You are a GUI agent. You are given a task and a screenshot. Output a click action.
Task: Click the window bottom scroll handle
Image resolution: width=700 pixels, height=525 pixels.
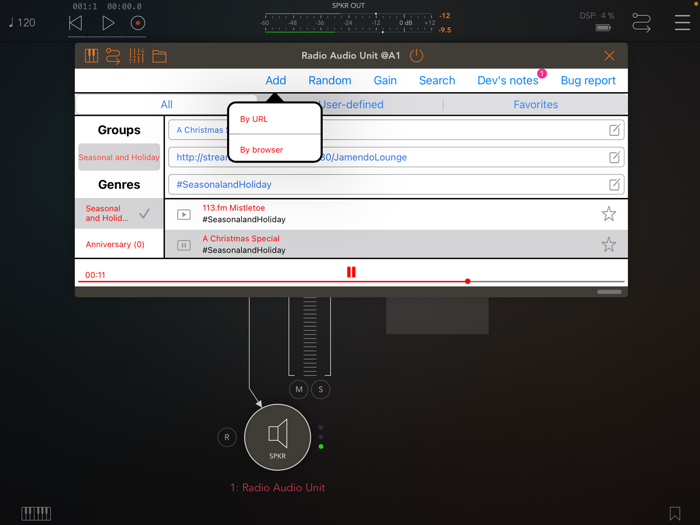pos(609,292)
